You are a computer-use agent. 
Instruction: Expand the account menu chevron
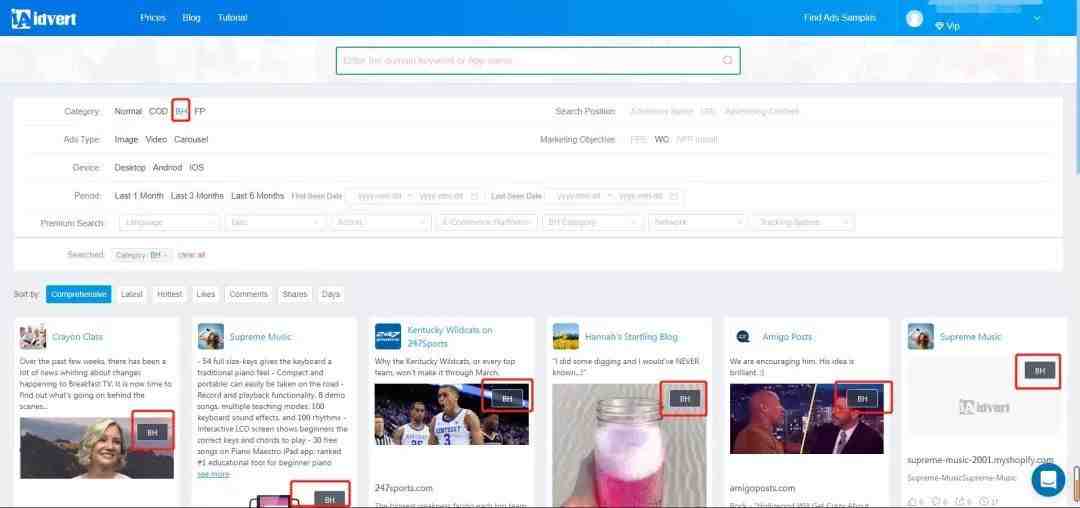pos(1037,19)
